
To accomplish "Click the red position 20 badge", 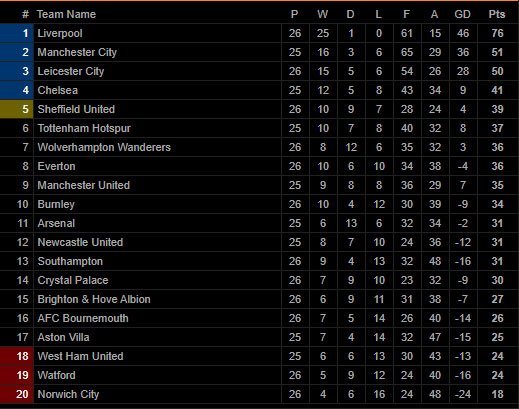I will tap(17, 394).
